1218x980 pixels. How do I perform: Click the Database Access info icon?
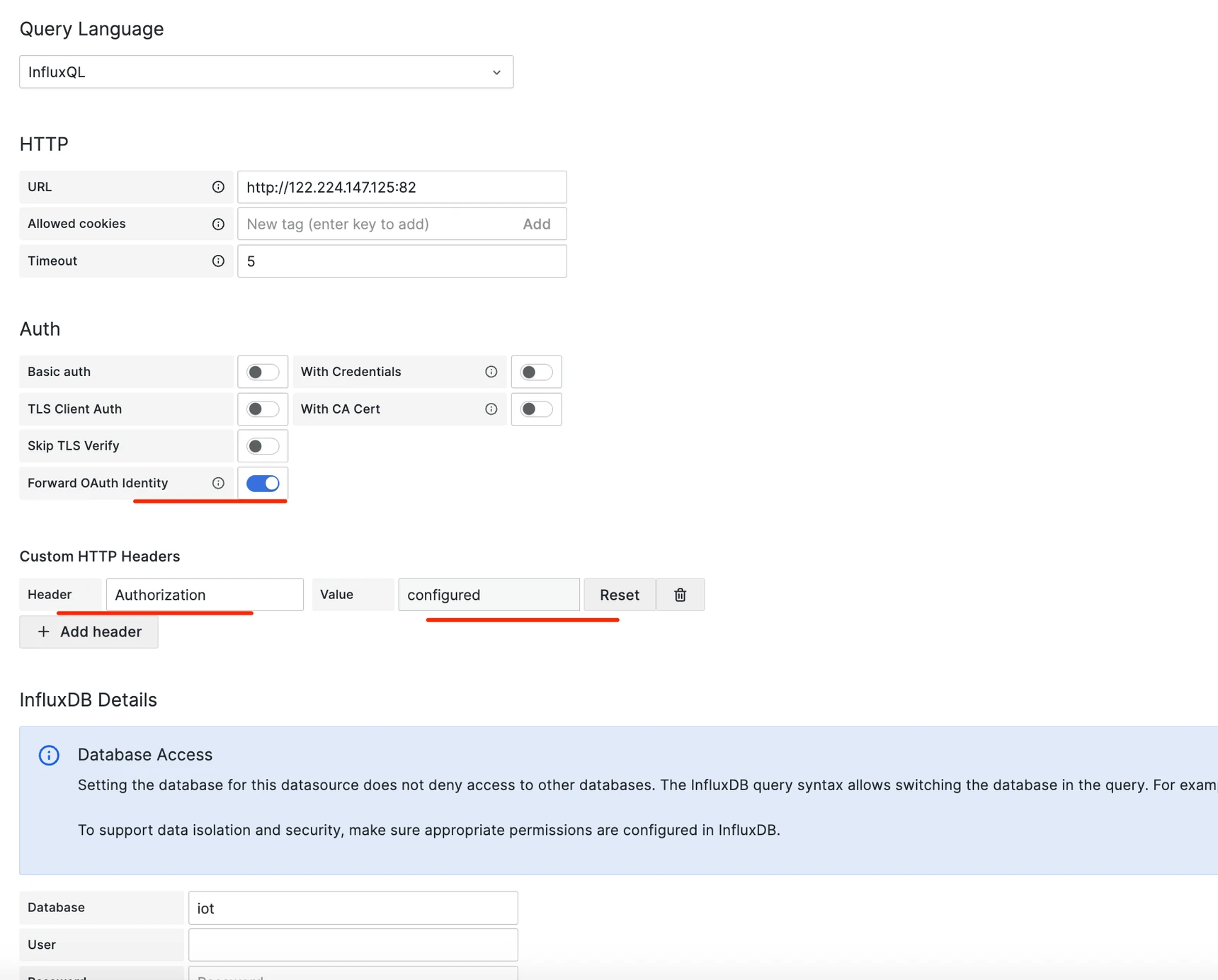point(49,755)
